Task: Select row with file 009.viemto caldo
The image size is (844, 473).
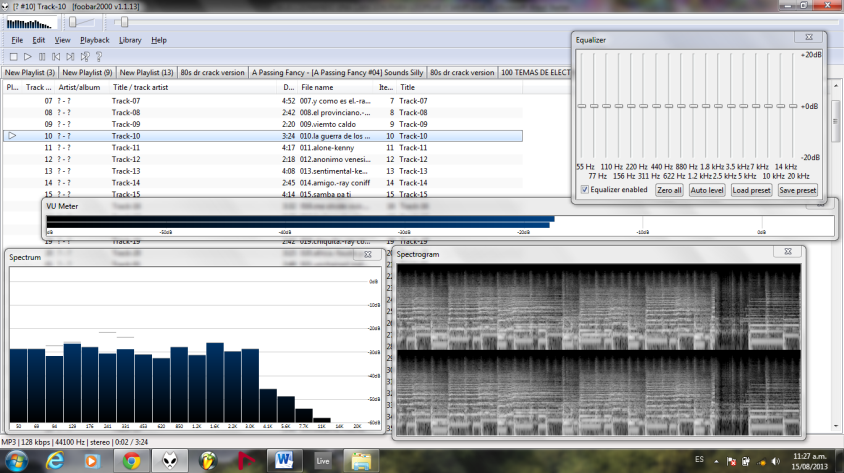Action: [263, 124]
